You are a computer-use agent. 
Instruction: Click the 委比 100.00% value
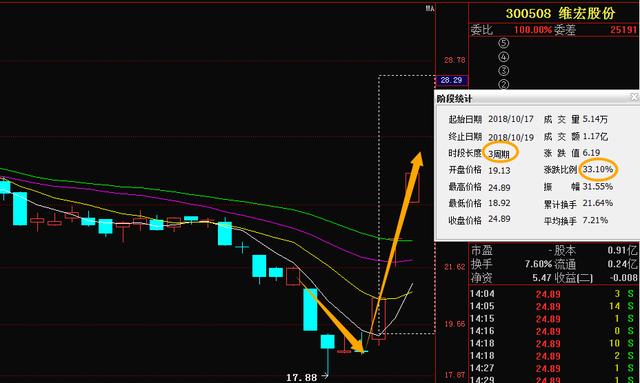533,30
